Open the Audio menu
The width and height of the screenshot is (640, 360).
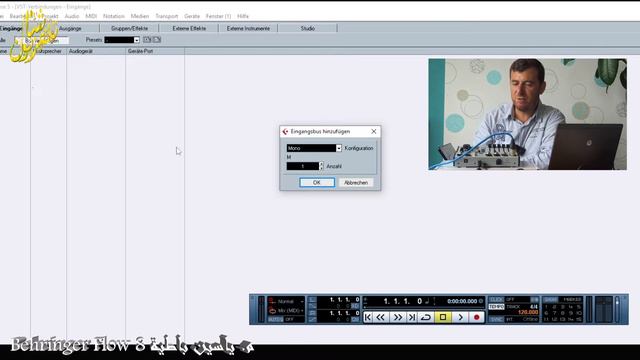[72, 16]
